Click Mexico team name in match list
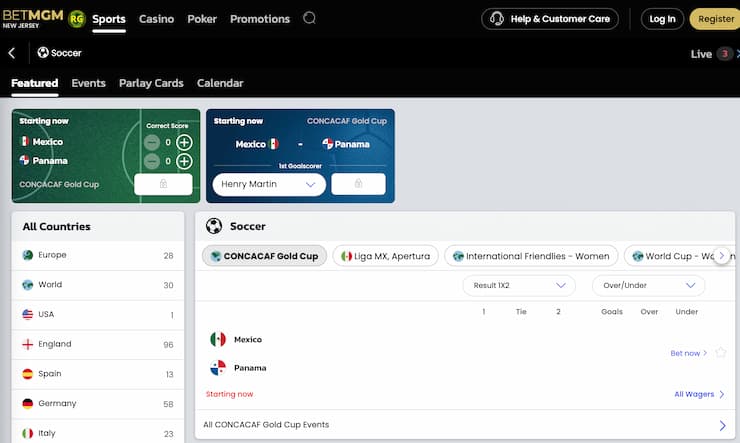The image size is (740, 443). pyautogui.click(x=248, y=339)
